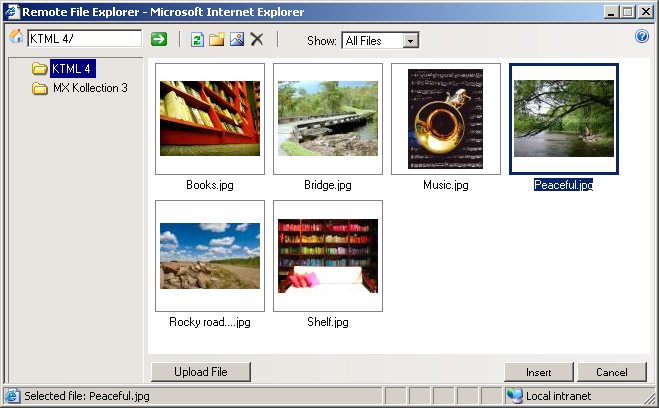Open the Show file type dropdown arrow

pos(411,41)
